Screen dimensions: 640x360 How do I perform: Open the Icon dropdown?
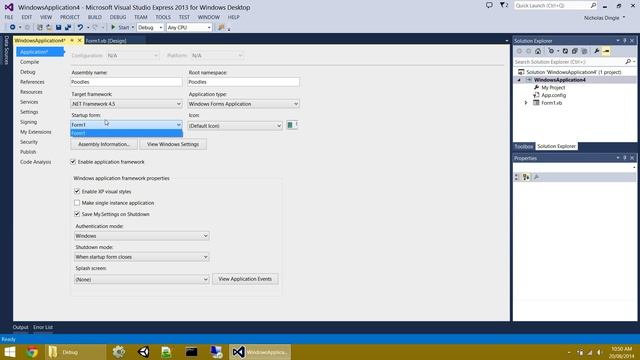pos(235,126)
